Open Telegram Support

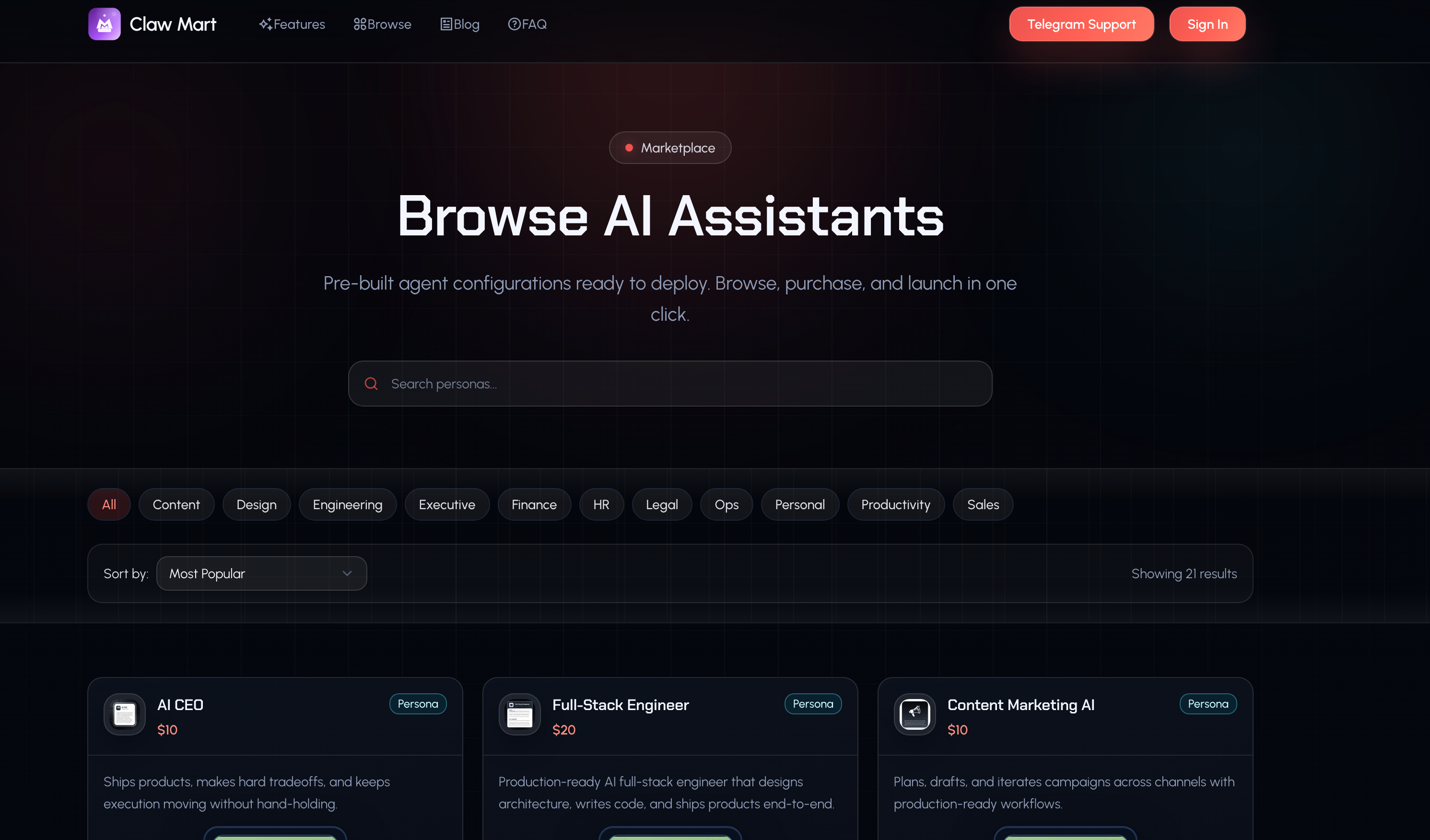tap(1081, 24)
